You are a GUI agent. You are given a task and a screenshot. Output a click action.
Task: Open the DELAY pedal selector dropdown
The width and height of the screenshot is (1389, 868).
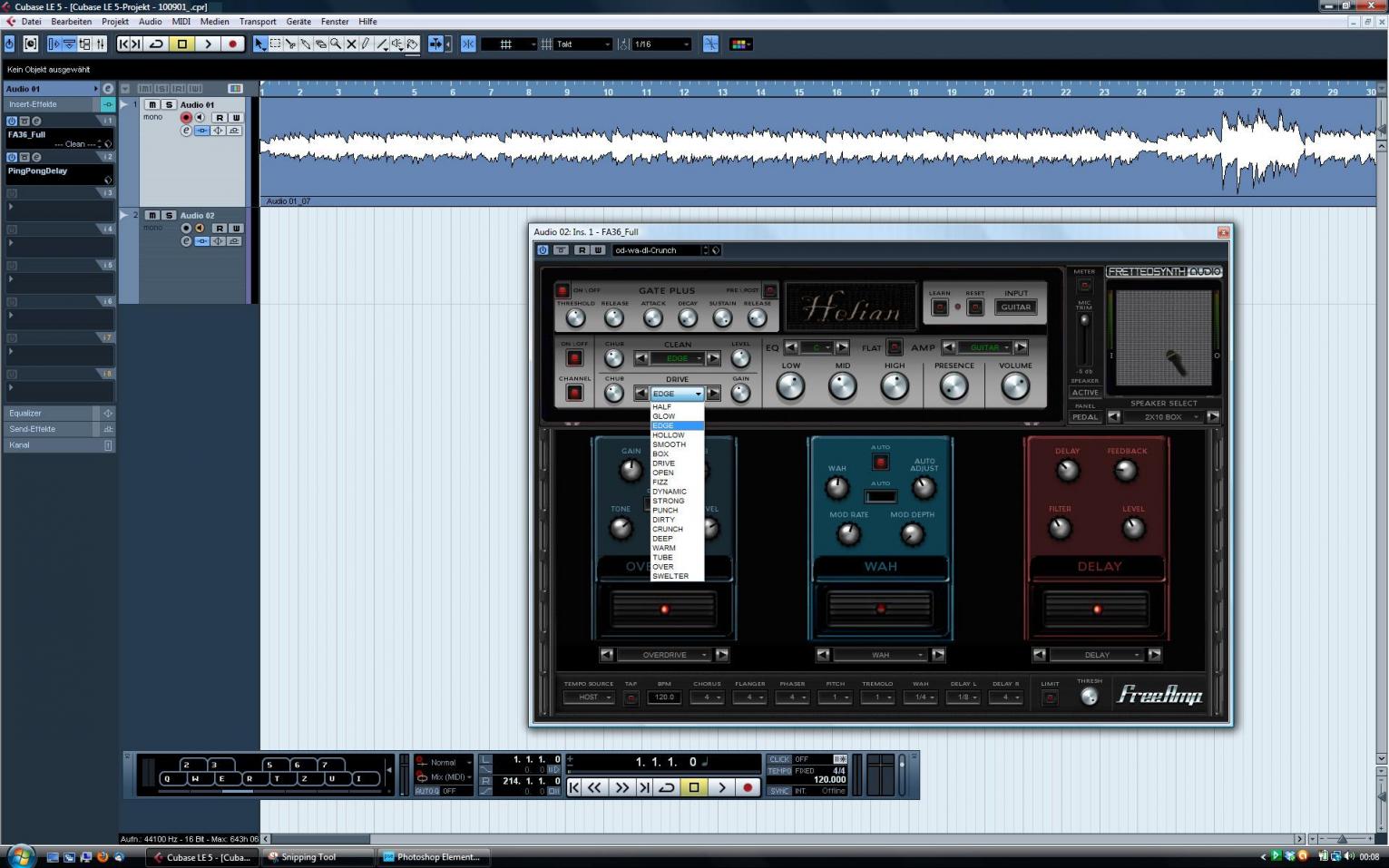click(1097, 655)
